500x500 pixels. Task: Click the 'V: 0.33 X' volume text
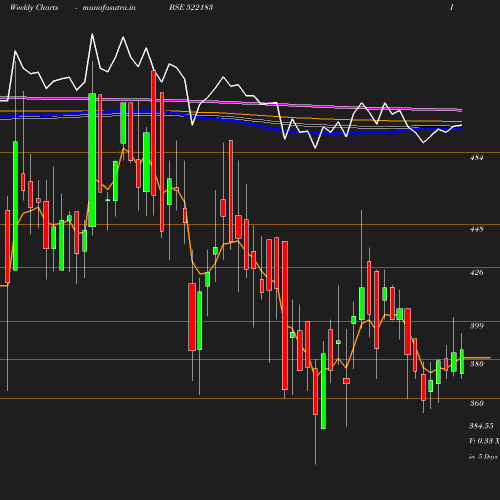click(484, 441)
